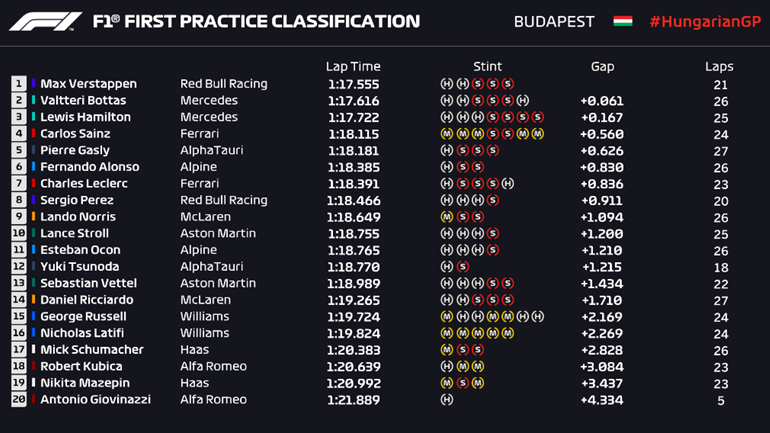The width and height of the screenshot is (770, 433).
Task: Click the Hungarian flag icon
Action: pos(622,21)
